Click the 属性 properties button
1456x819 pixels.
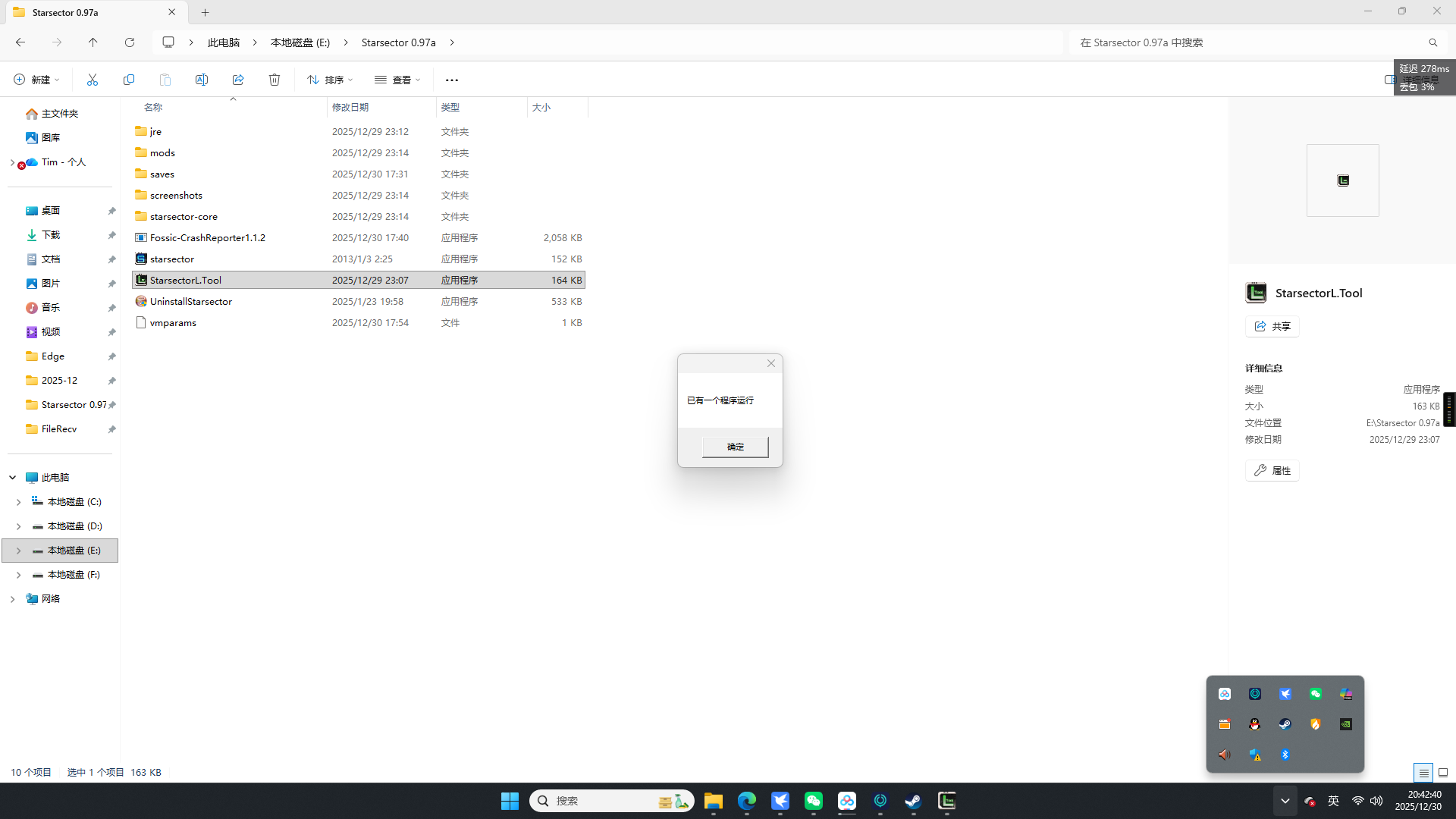point(1272,470)
